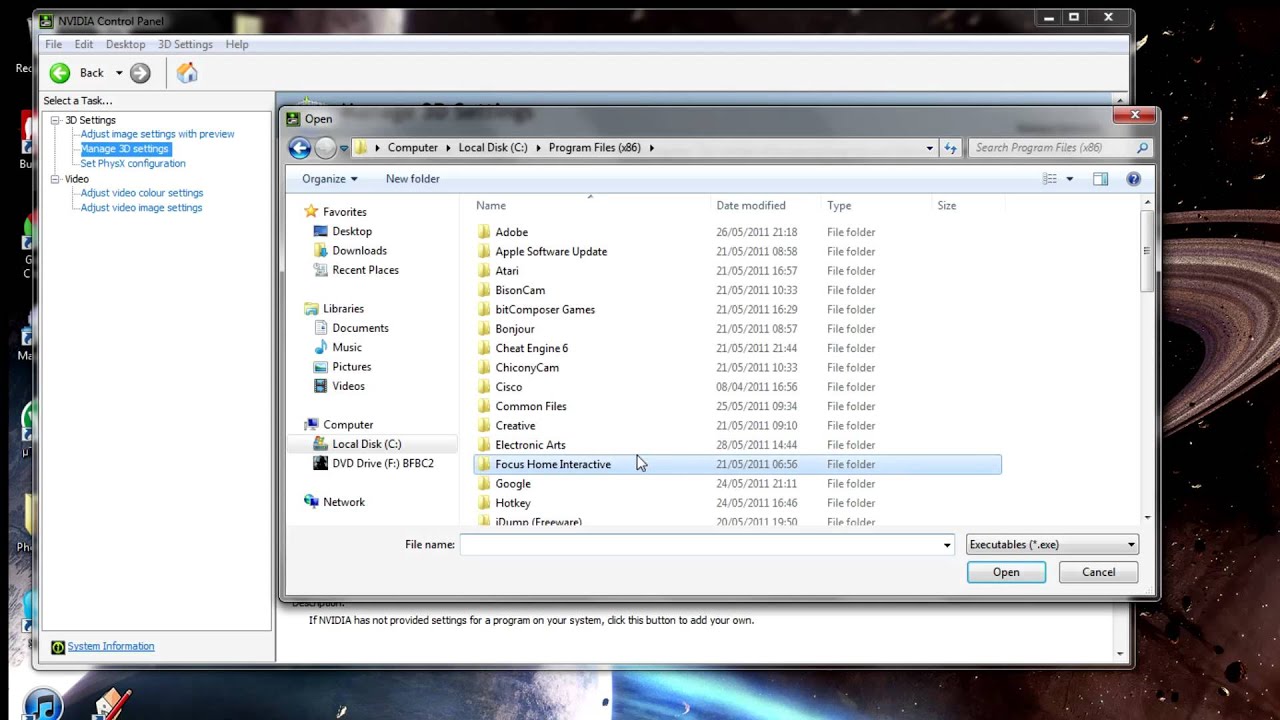1280x720 pixels.
Task: Open the Organize dropdown menu
Action: 329,179
